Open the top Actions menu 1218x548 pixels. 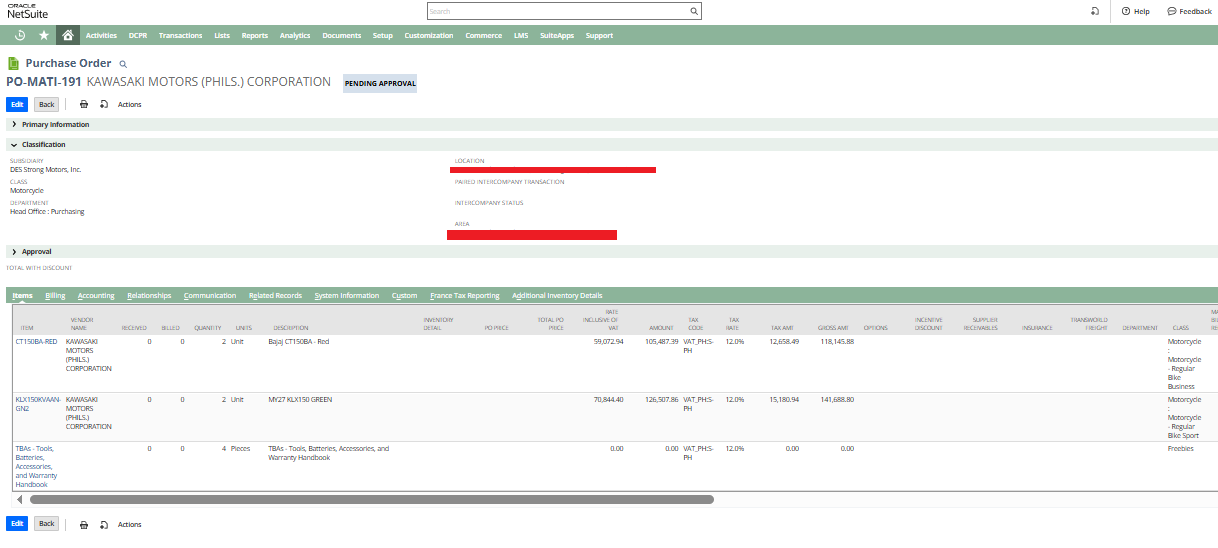click(x=130, y=104)
